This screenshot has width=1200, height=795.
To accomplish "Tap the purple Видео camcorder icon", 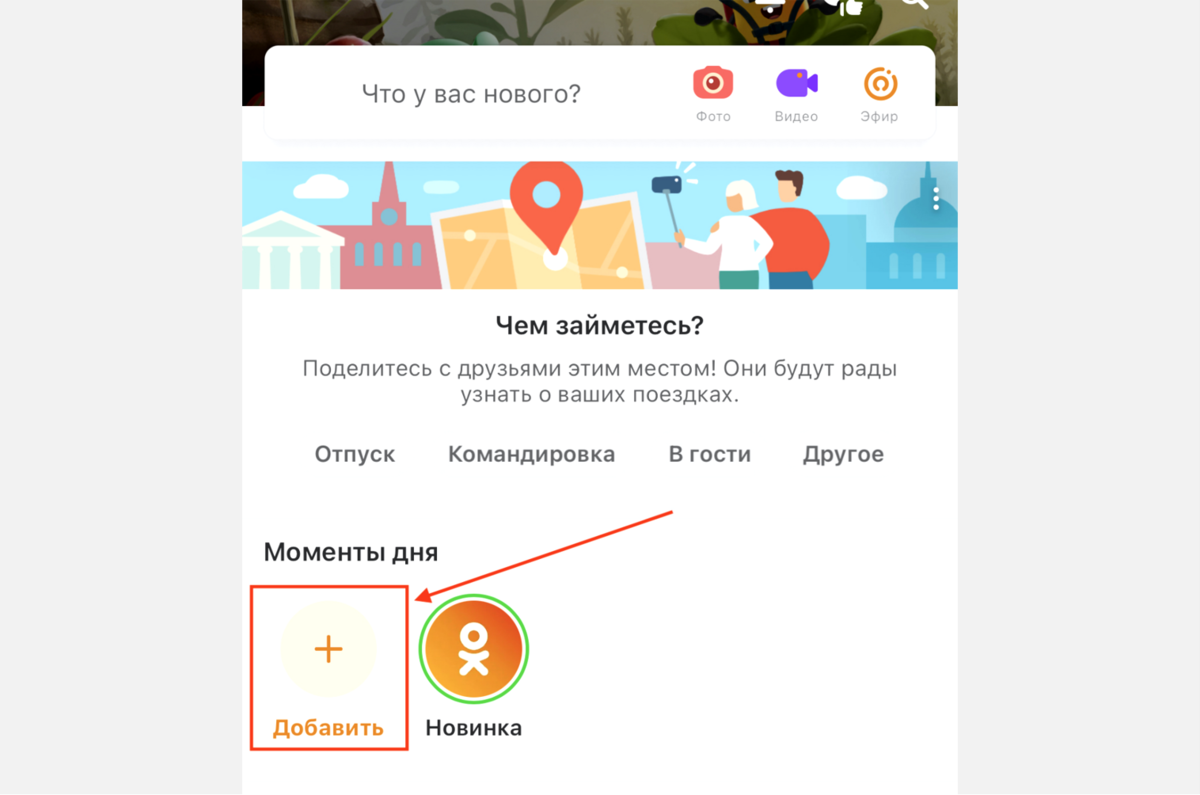I will click(x=796, y=83).
